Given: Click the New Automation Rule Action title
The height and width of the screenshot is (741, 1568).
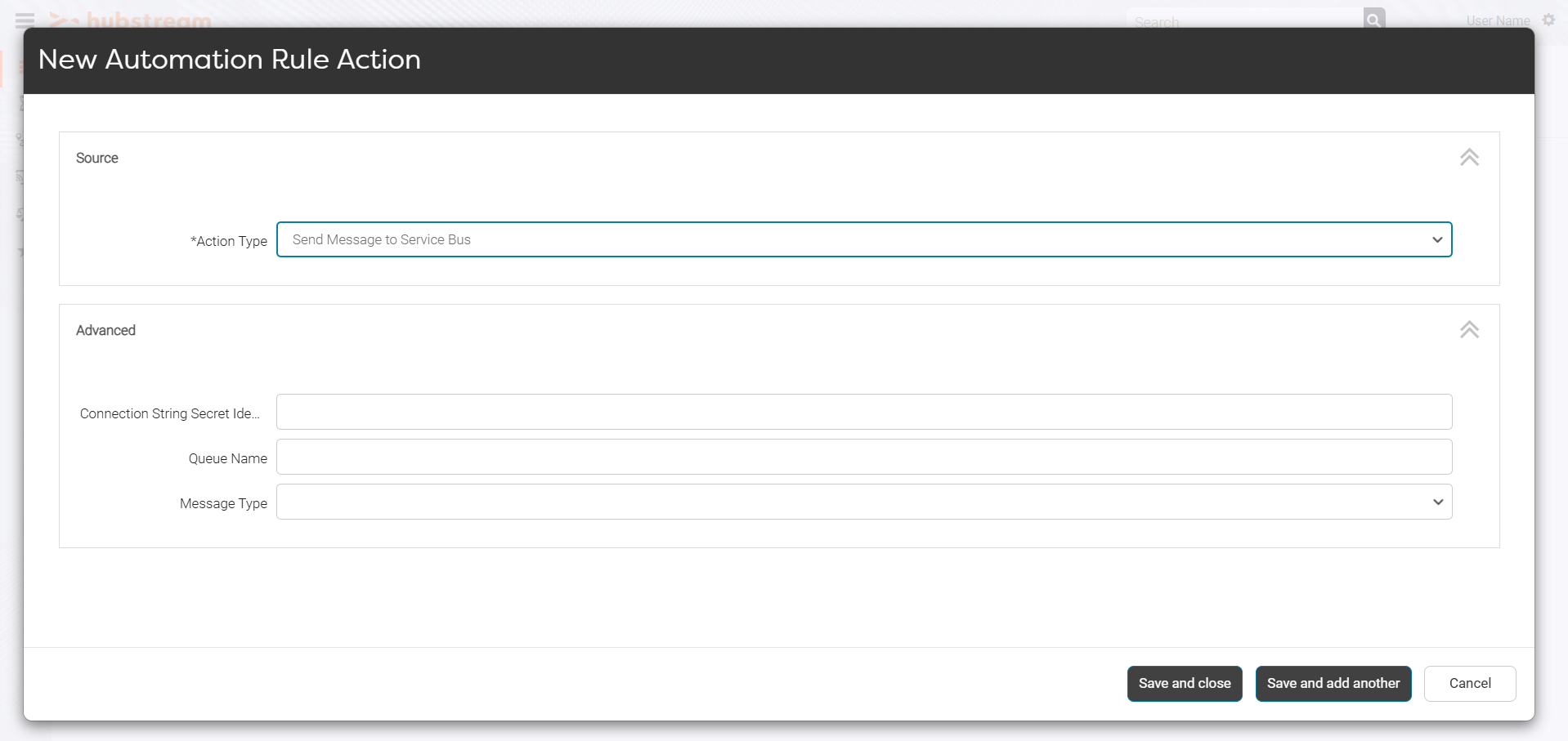Looking at the screenshot, I should pos(230,60).
